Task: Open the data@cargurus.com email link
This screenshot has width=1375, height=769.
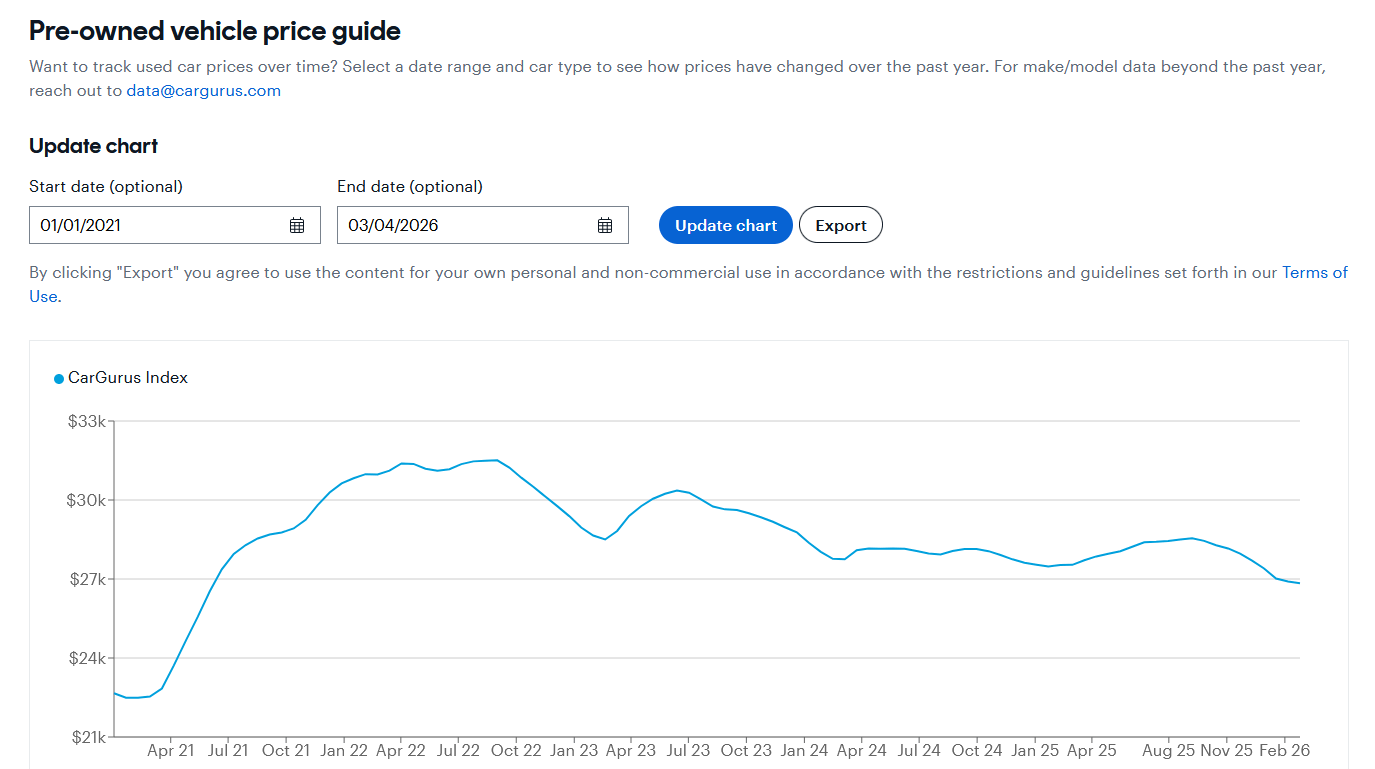Action: (x=203, y=91)
